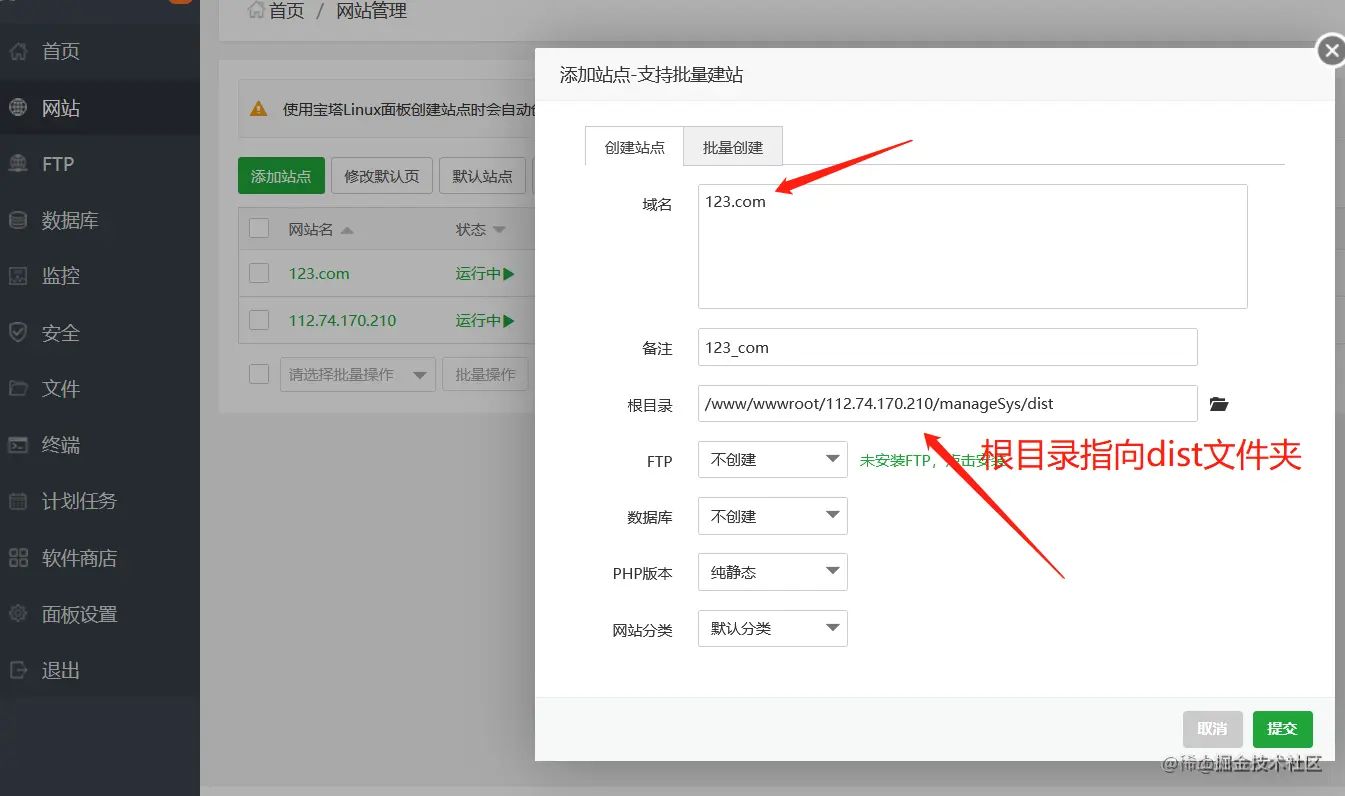Open the PHP版本 dropdown
Screen dimensions: 1345x796
pos(772,572)
